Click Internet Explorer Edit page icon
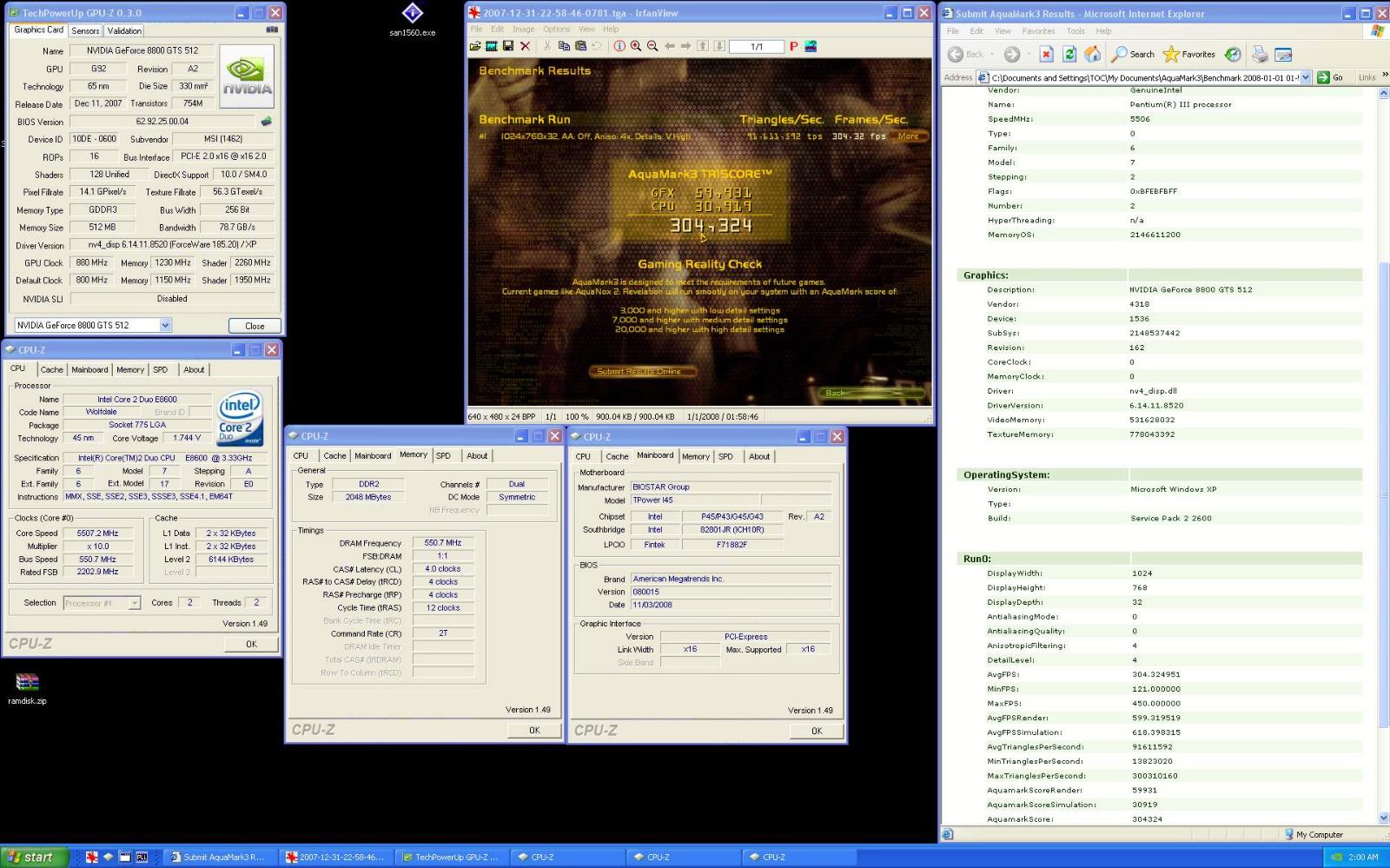This screenshot has width=1390, height=868. pyautogui.click(x=1283, y=54)
